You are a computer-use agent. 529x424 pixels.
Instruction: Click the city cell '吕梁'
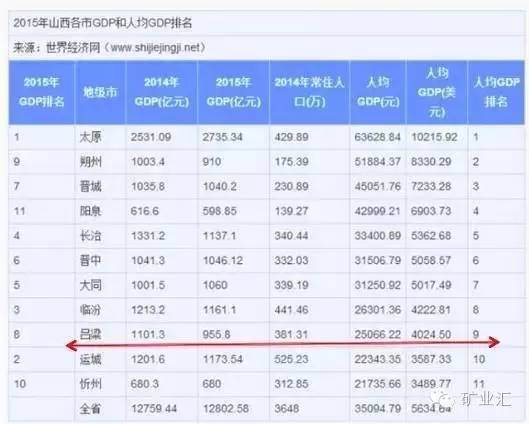[90, 334]
